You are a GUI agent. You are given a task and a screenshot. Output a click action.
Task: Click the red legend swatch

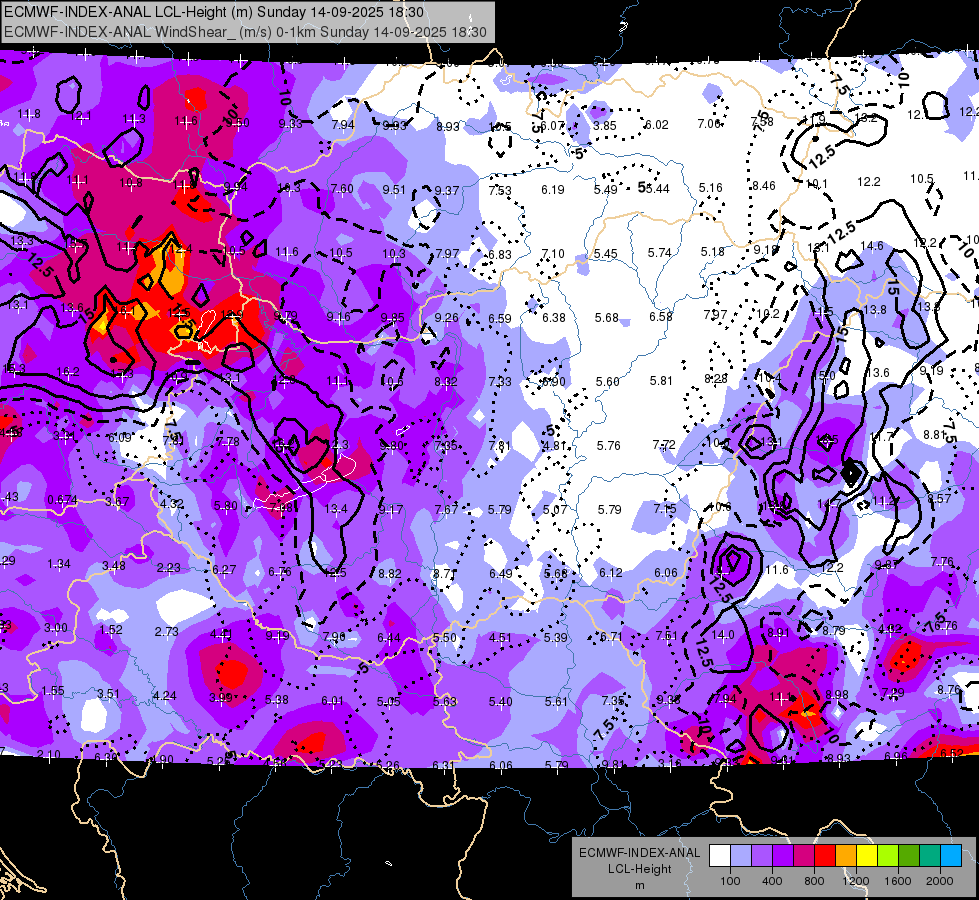point(825,856)
